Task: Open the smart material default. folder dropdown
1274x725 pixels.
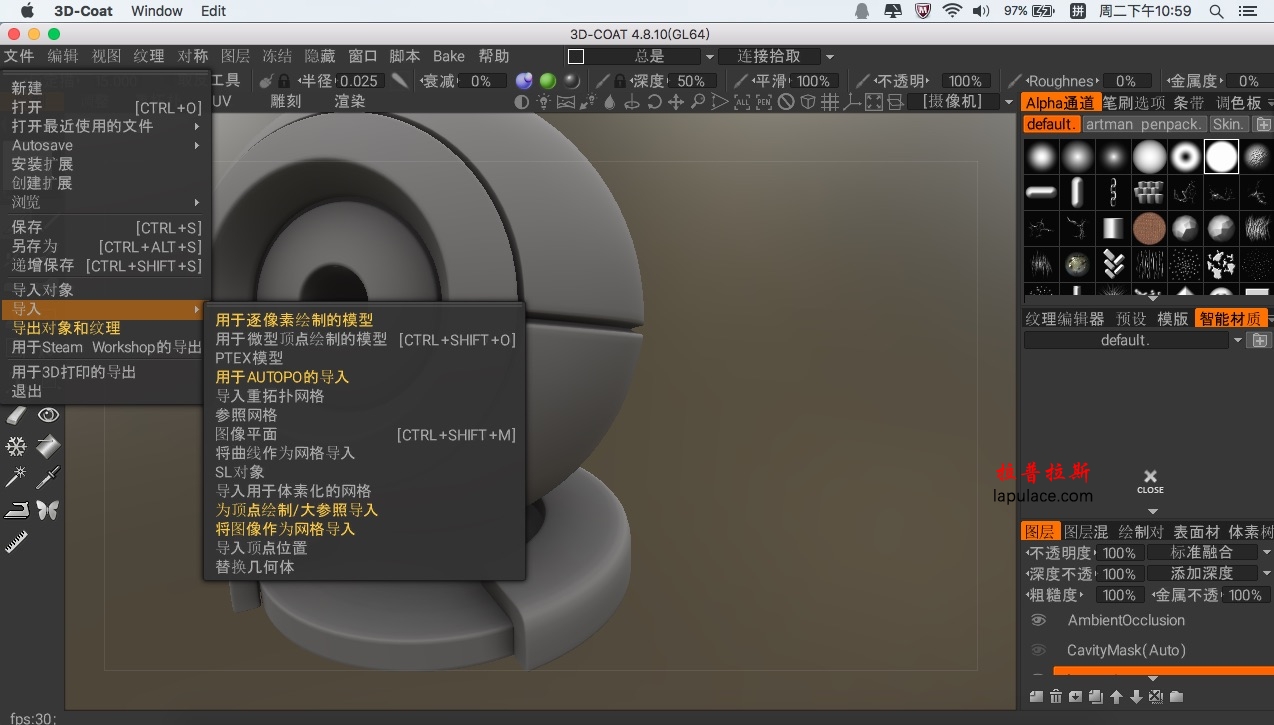Action: [1238, 341]
